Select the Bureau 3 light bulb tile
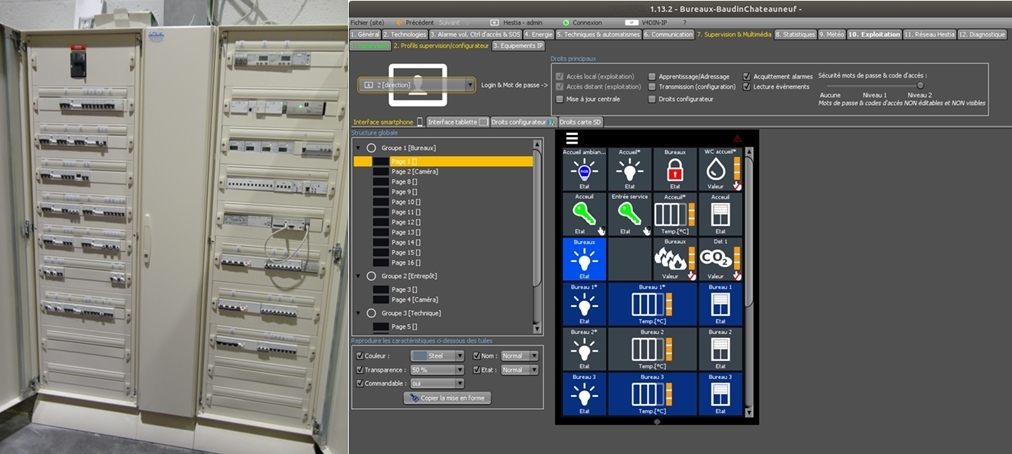Image resolution: width=1012 pixels, height=454 pixels. click(x=584, y=393)
